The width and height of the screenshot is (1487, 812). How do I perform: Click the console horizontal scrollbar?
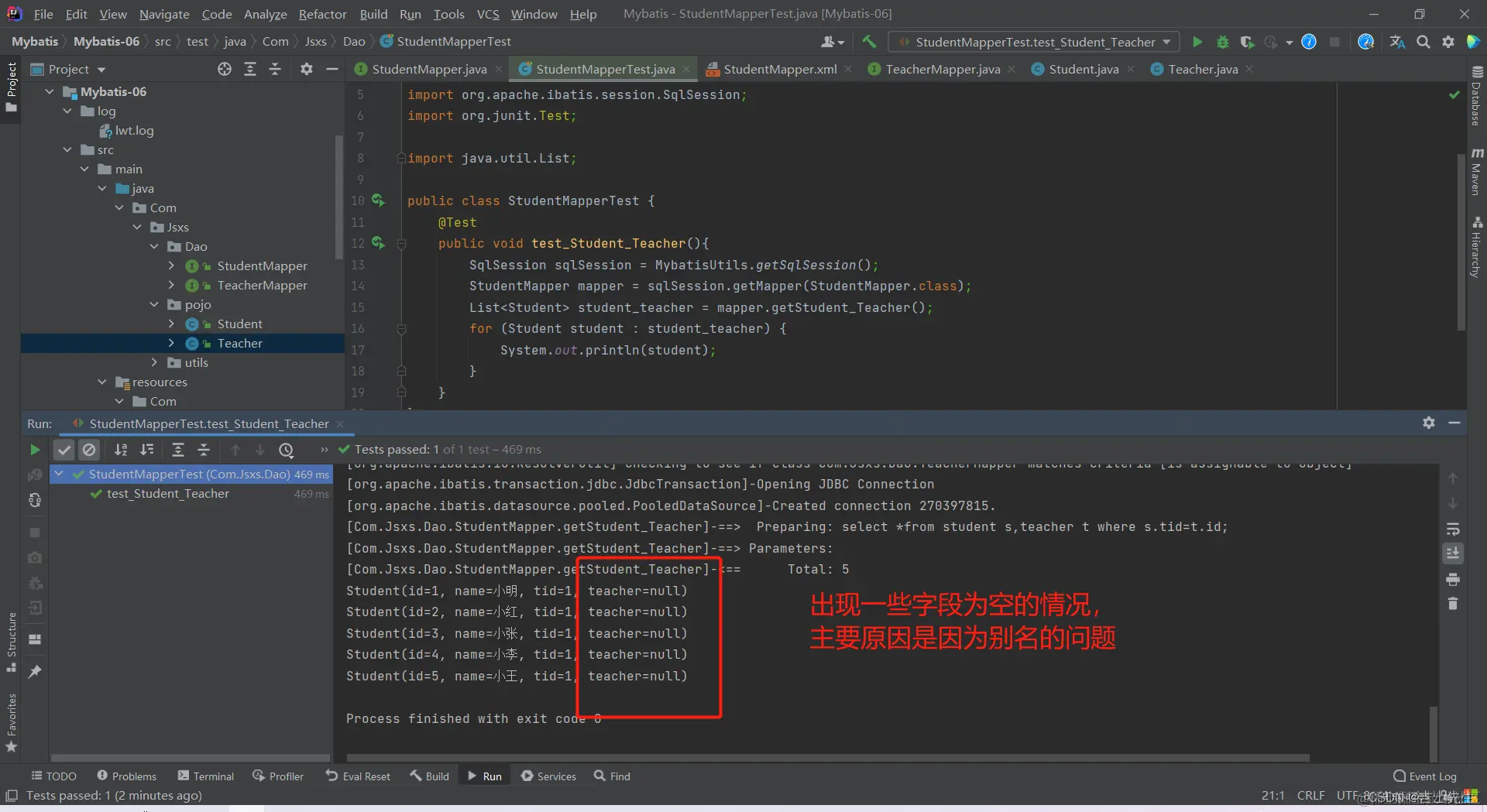[x=828, y=758]
